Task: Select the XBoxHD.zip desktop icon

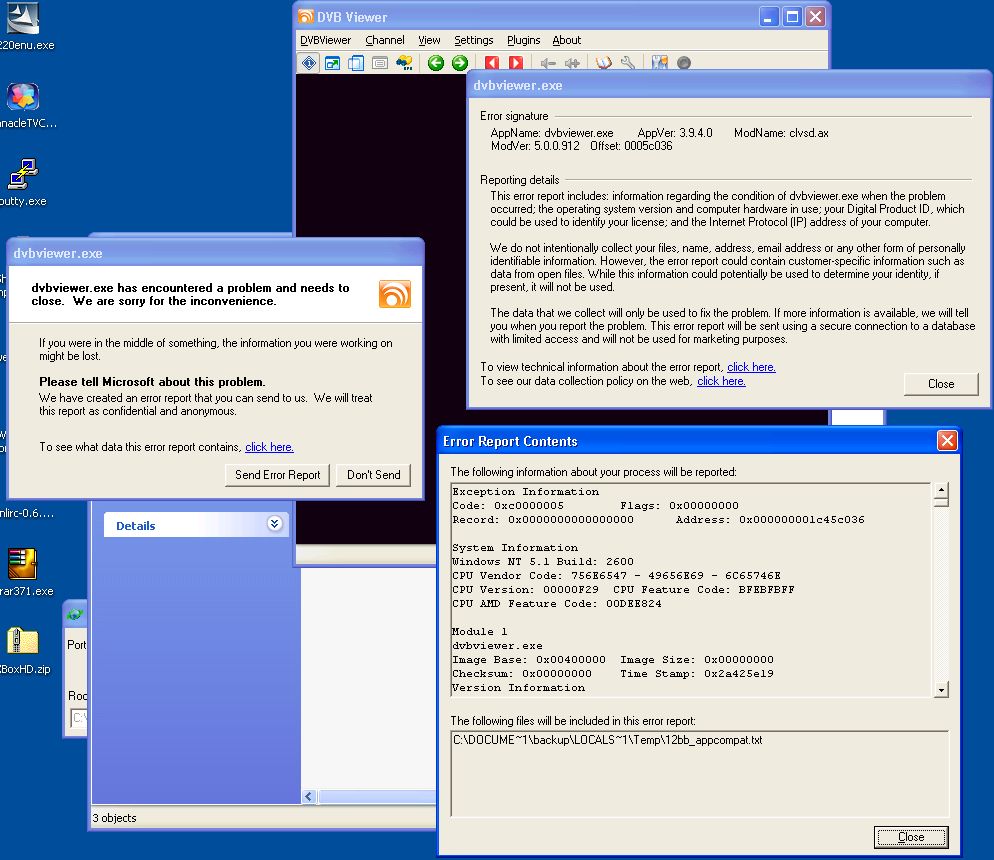Action: coord(22,643)
